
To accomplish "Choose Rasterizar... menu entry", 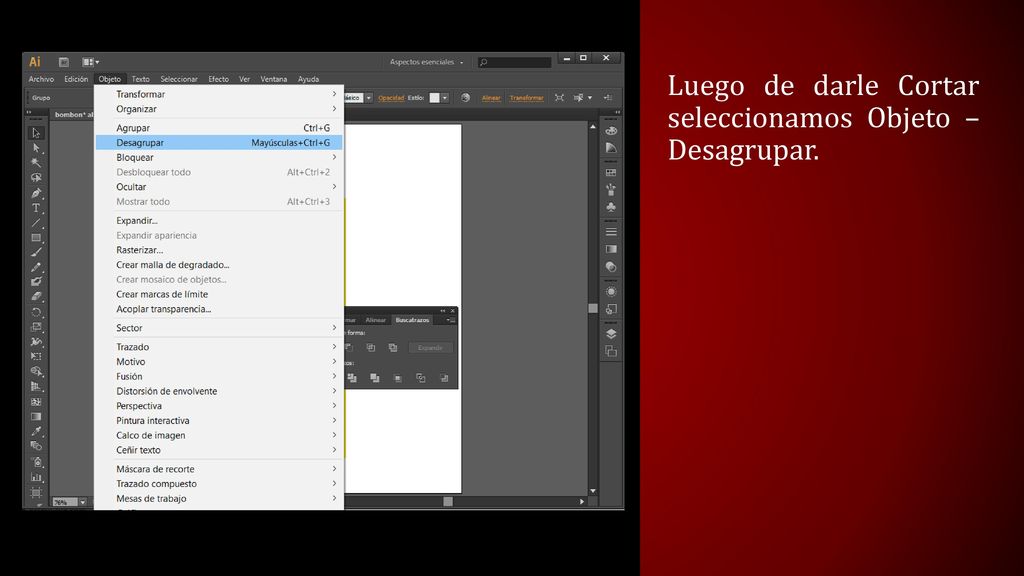I will pos(219,250).
